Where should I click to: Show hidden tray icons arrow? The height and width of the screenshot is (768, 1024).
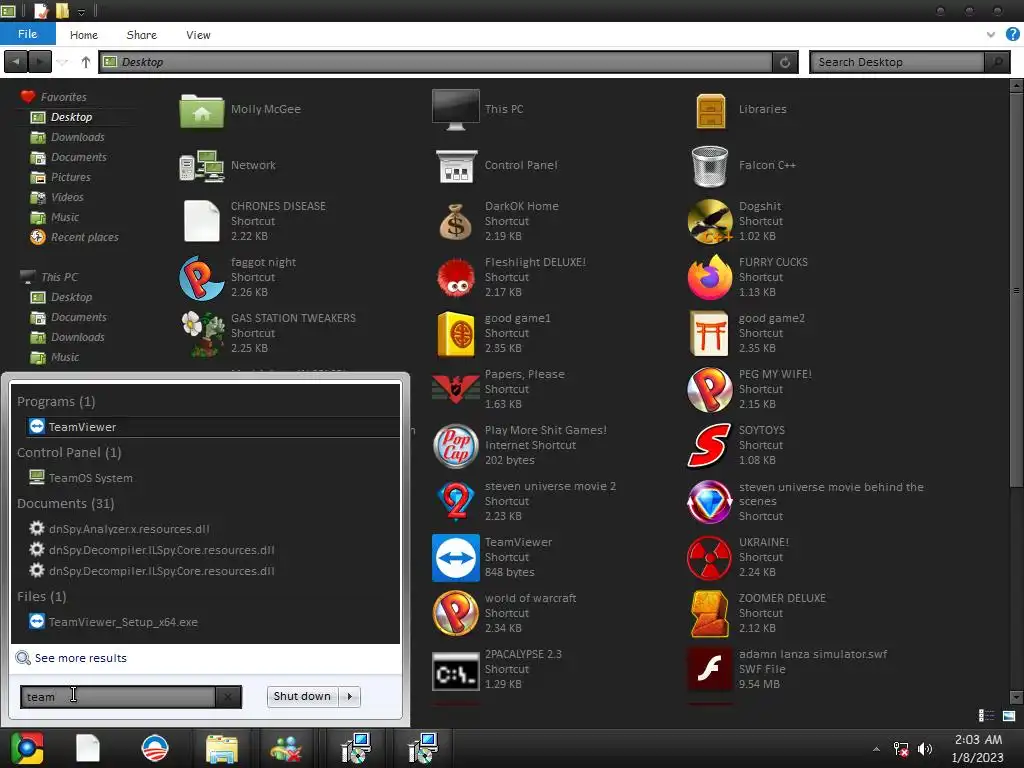[x=876, y=749]
